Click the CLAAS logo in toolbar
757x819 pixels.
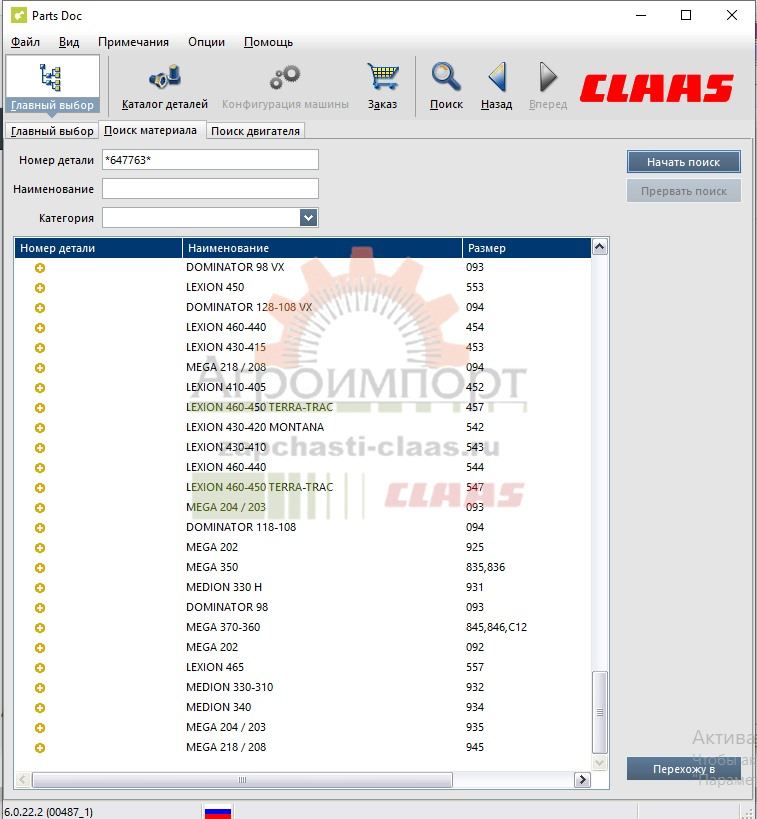tap(657, 88)
